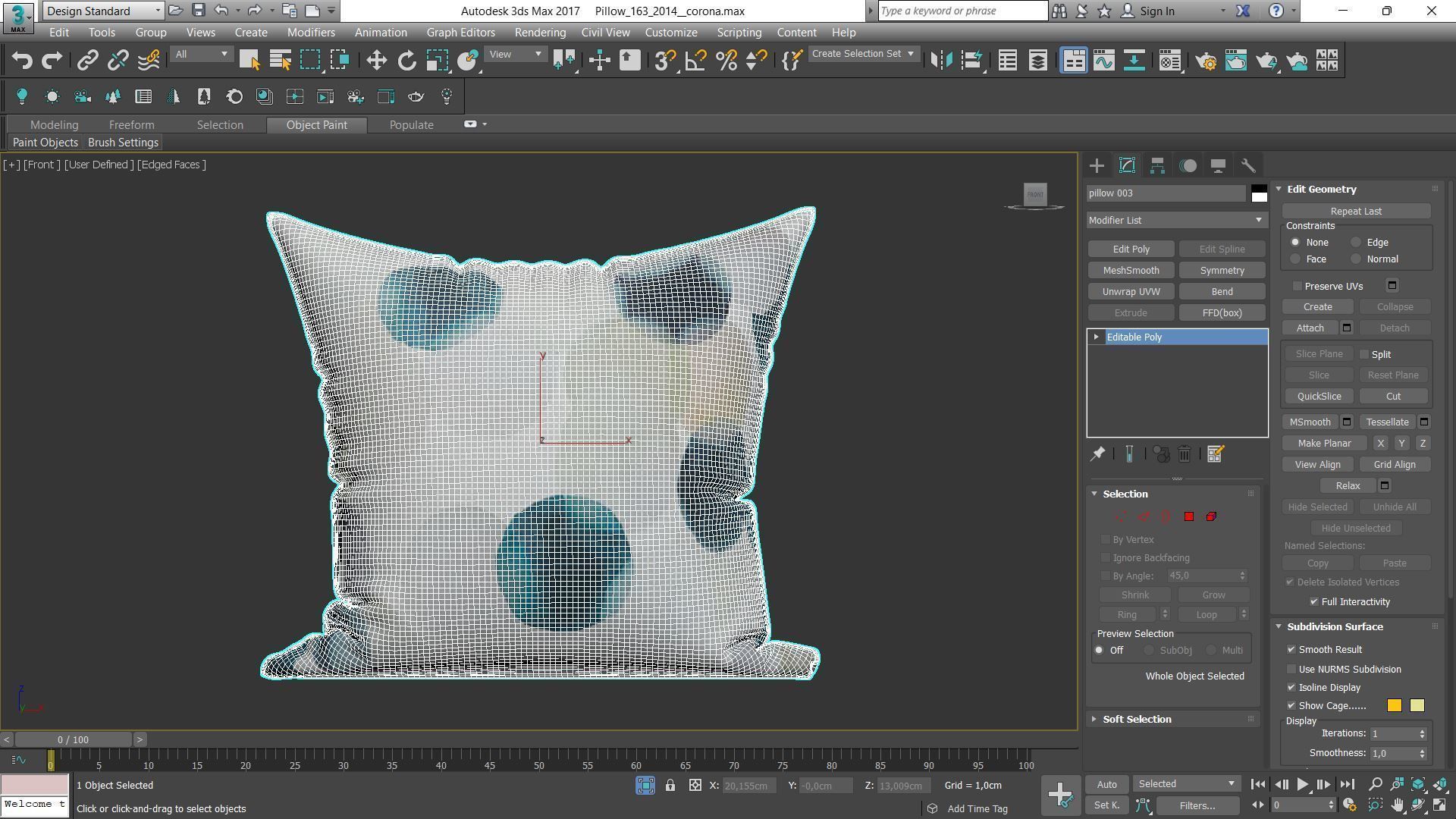Toggle the selection lock icon
The height and width of the screenshot is (819, 1456).
(670, 786)
